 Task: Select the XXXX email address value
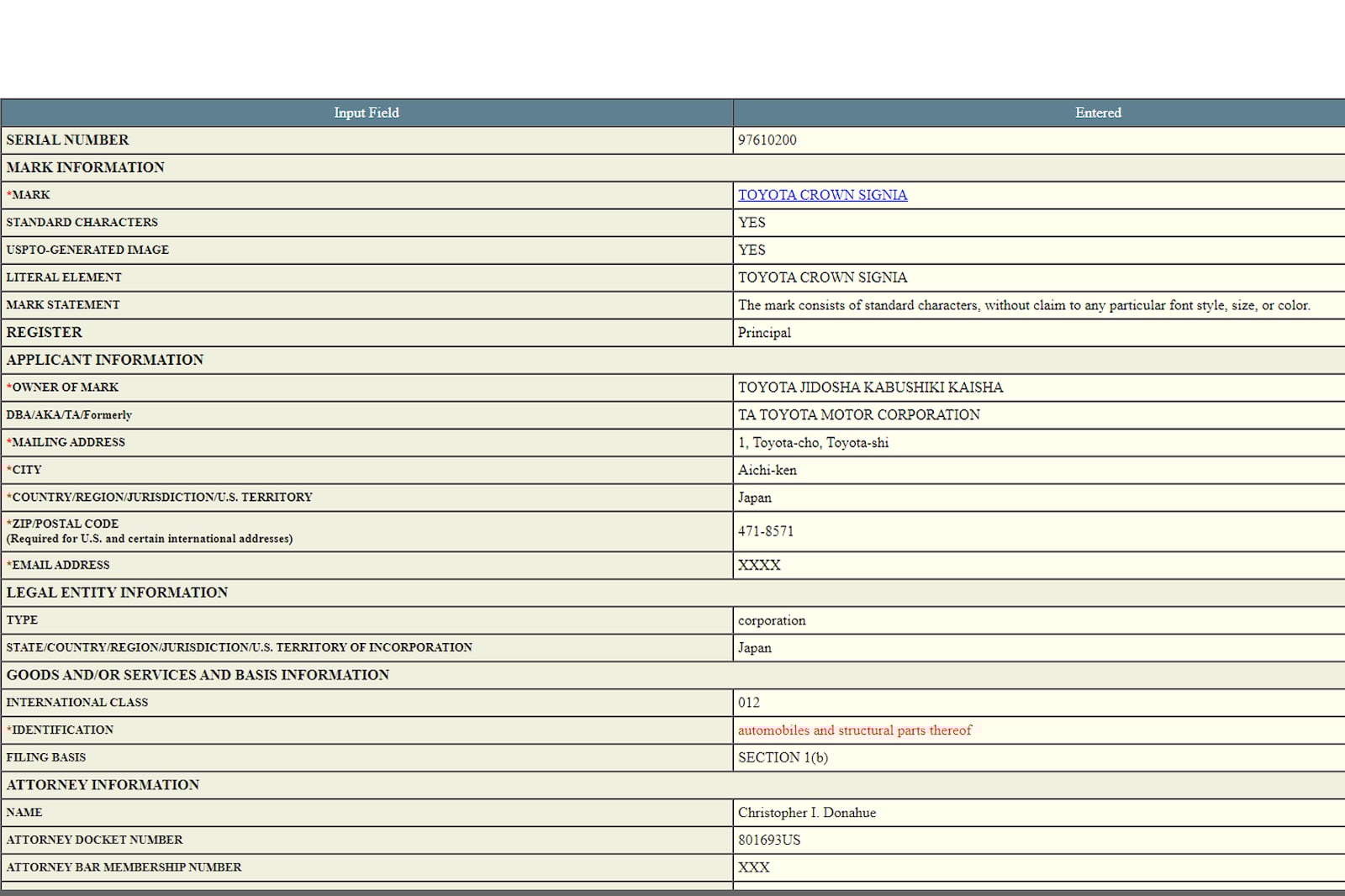(x=759, y=566)
